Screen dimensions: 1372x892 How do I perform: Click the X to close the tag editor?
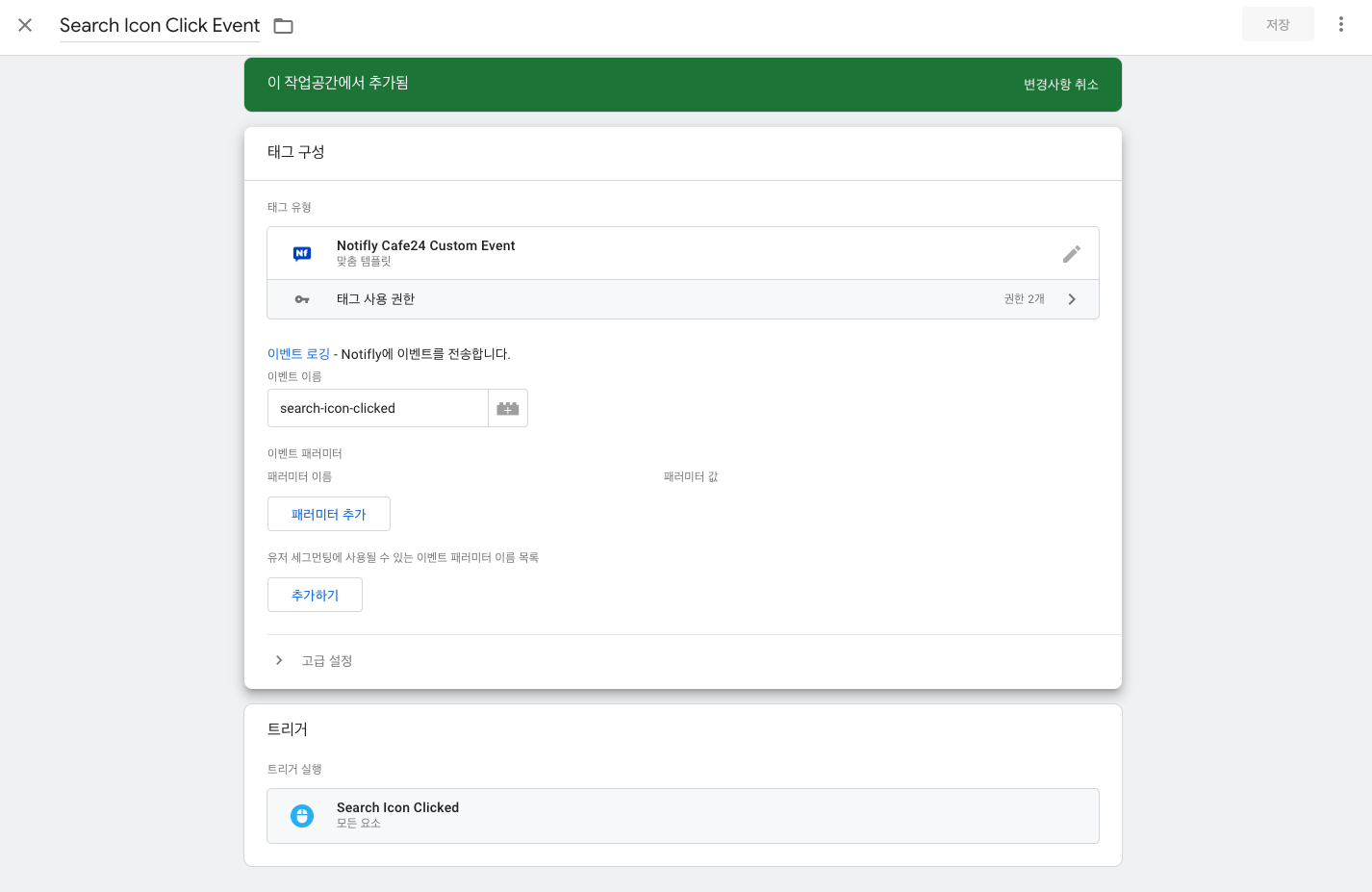(25, 26)
